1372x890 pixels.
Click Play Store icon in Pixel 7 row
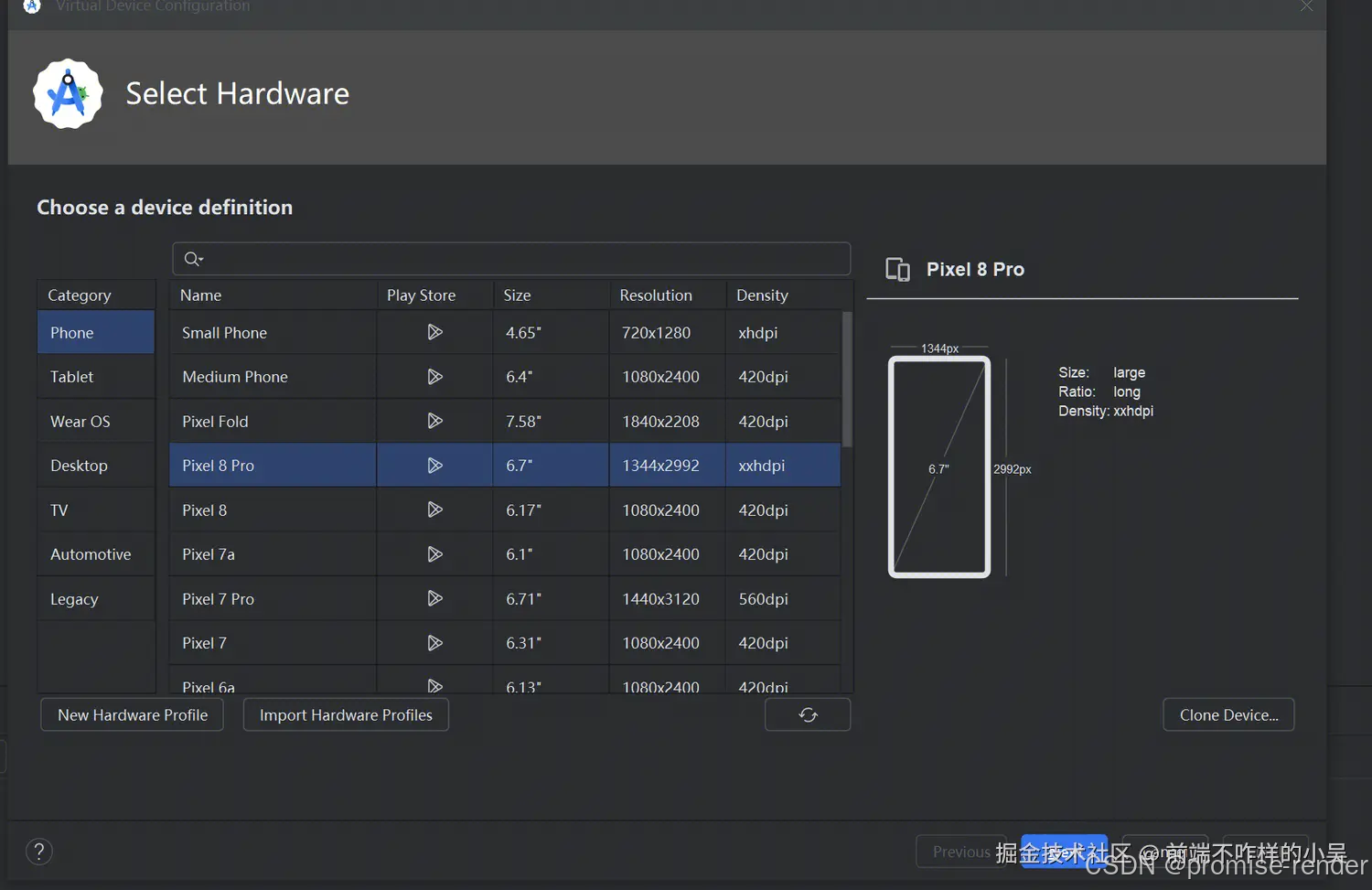(434, 643)
